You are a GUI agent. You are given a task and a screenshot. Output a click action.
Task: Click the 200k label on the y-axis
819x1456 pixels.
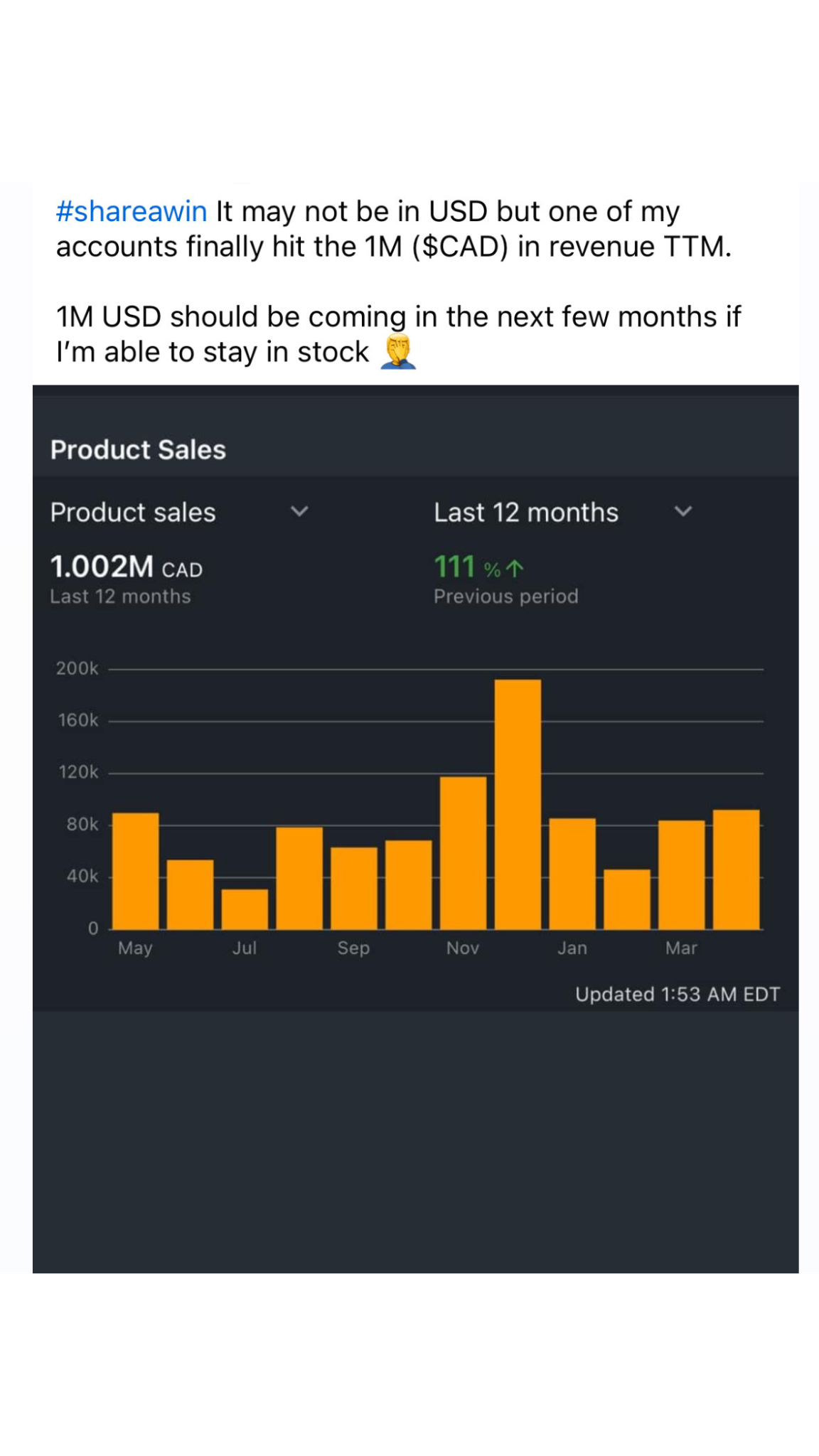[x=77, y=668]
